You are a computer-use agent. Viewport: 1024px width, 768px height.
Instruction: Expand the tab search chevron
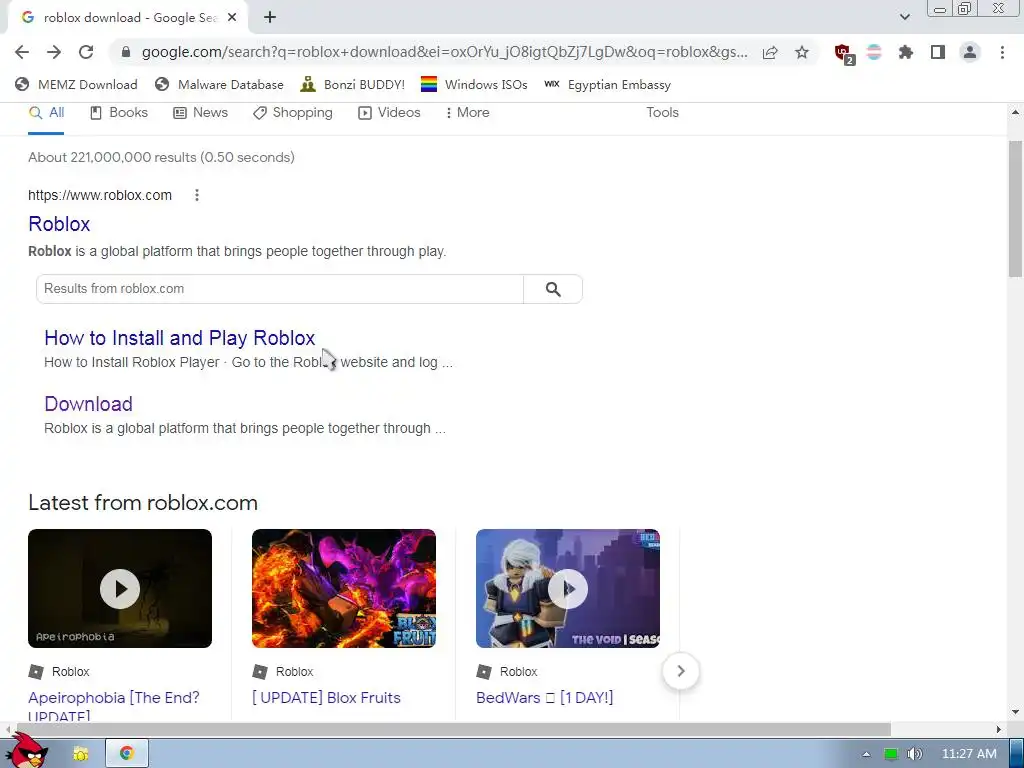coord(904,17)
